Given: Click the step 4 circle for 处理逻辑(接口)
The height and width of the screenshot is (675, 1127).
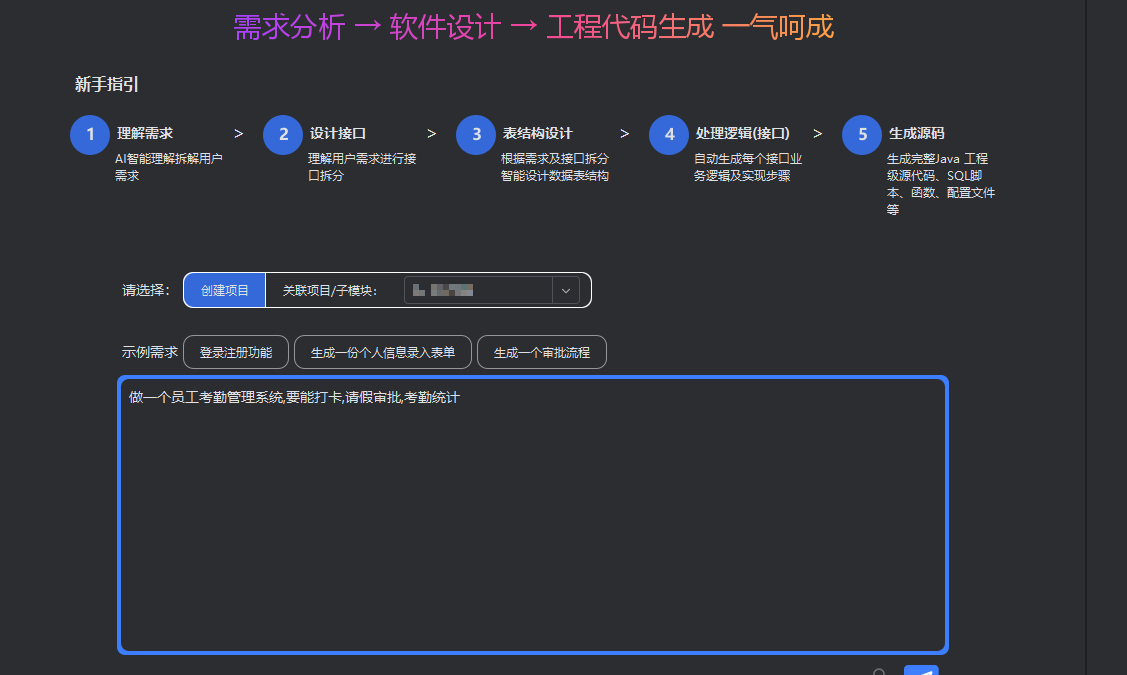Looking at the screenshot, I should click(x=669, y=134).
